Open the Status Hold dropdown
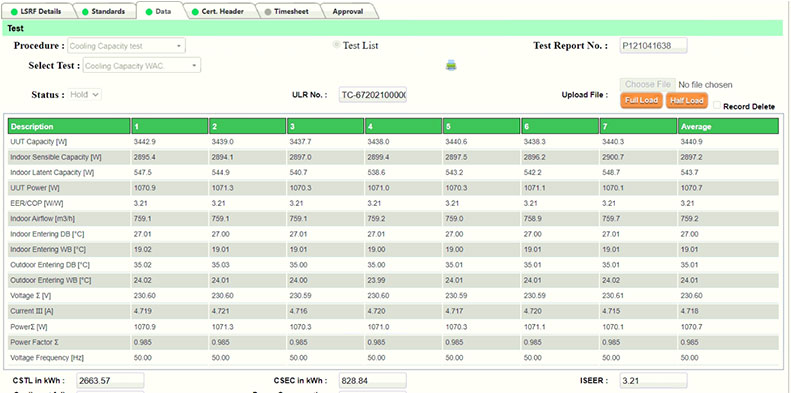Screen dimensions: 791x393 click(85, 94)
